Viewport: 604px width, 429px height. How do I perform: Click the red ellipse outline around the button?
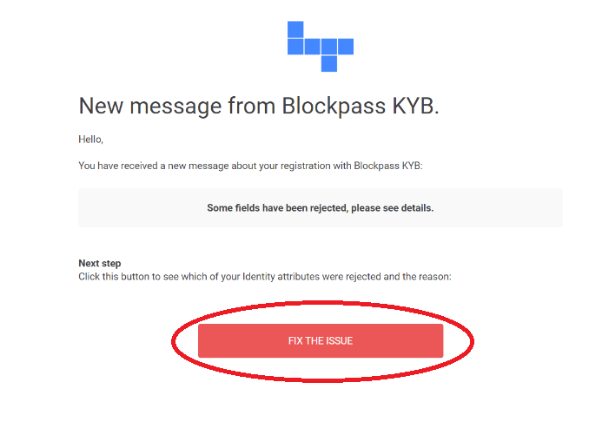(473, 341)
